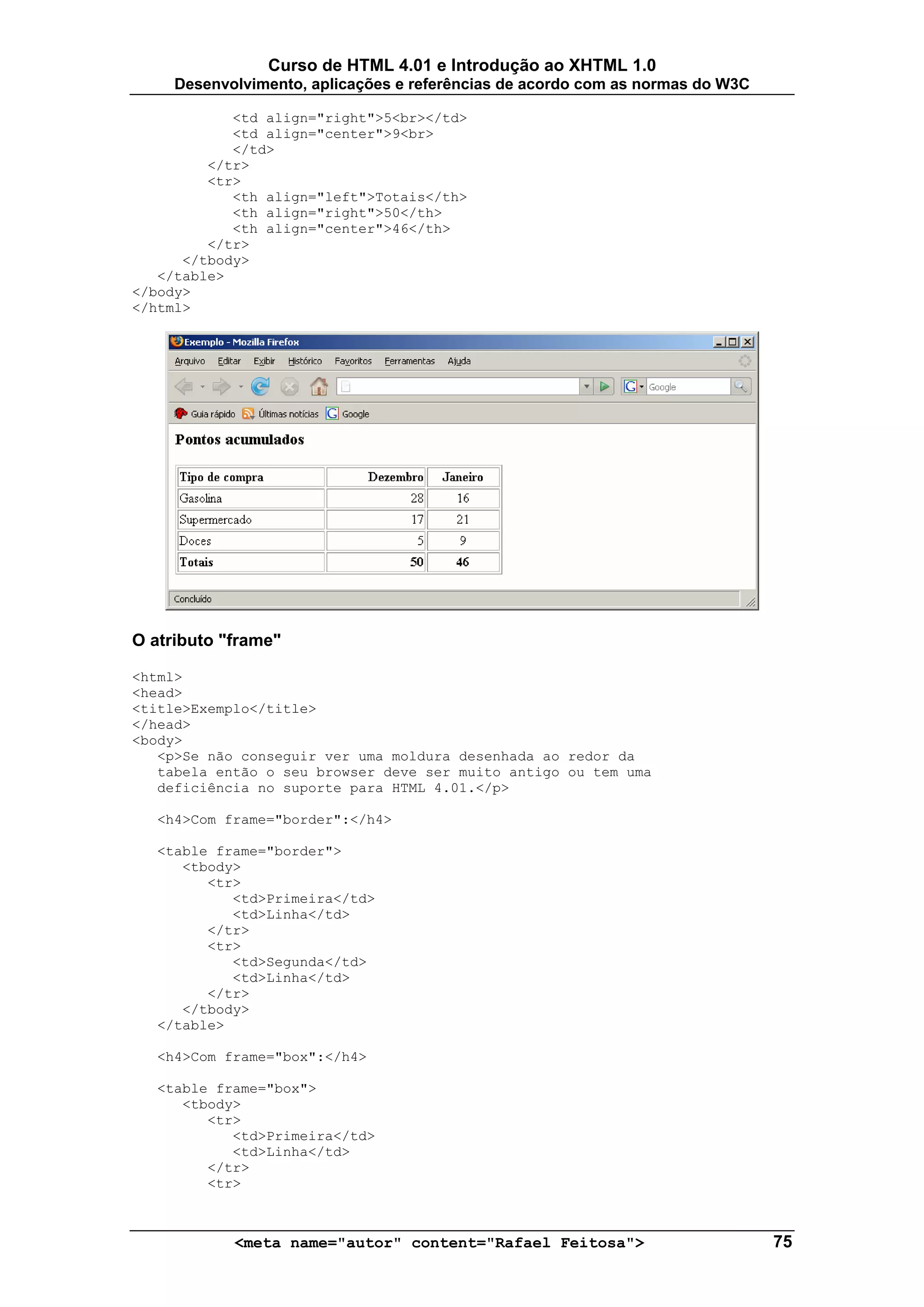This screenshot has height=1307, width=924.
Task: Reload the page with the blue refresh icon
Action: [x=260, y=387]
